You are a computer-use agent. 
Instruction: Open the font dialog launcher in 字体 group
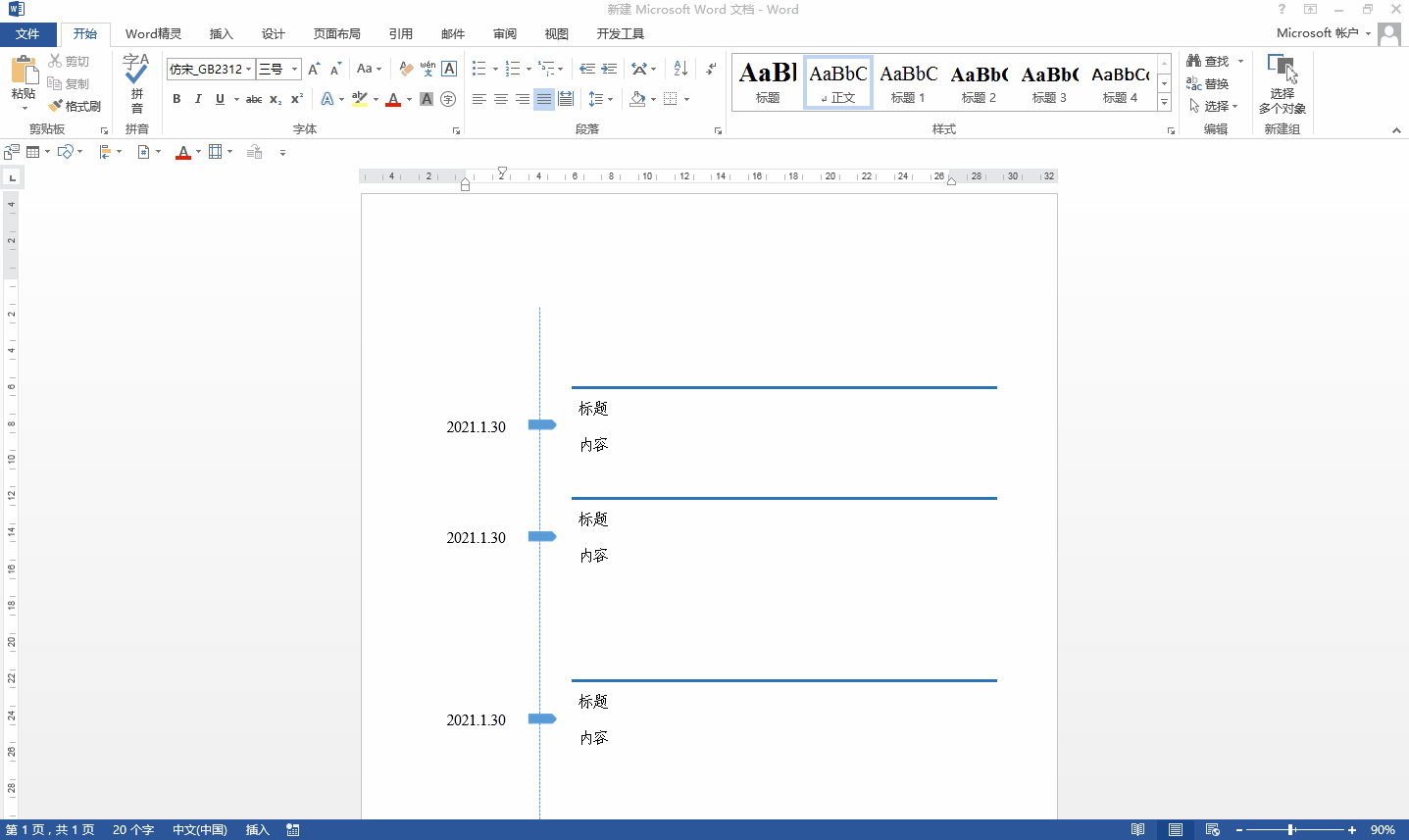[x=456, y=130]
